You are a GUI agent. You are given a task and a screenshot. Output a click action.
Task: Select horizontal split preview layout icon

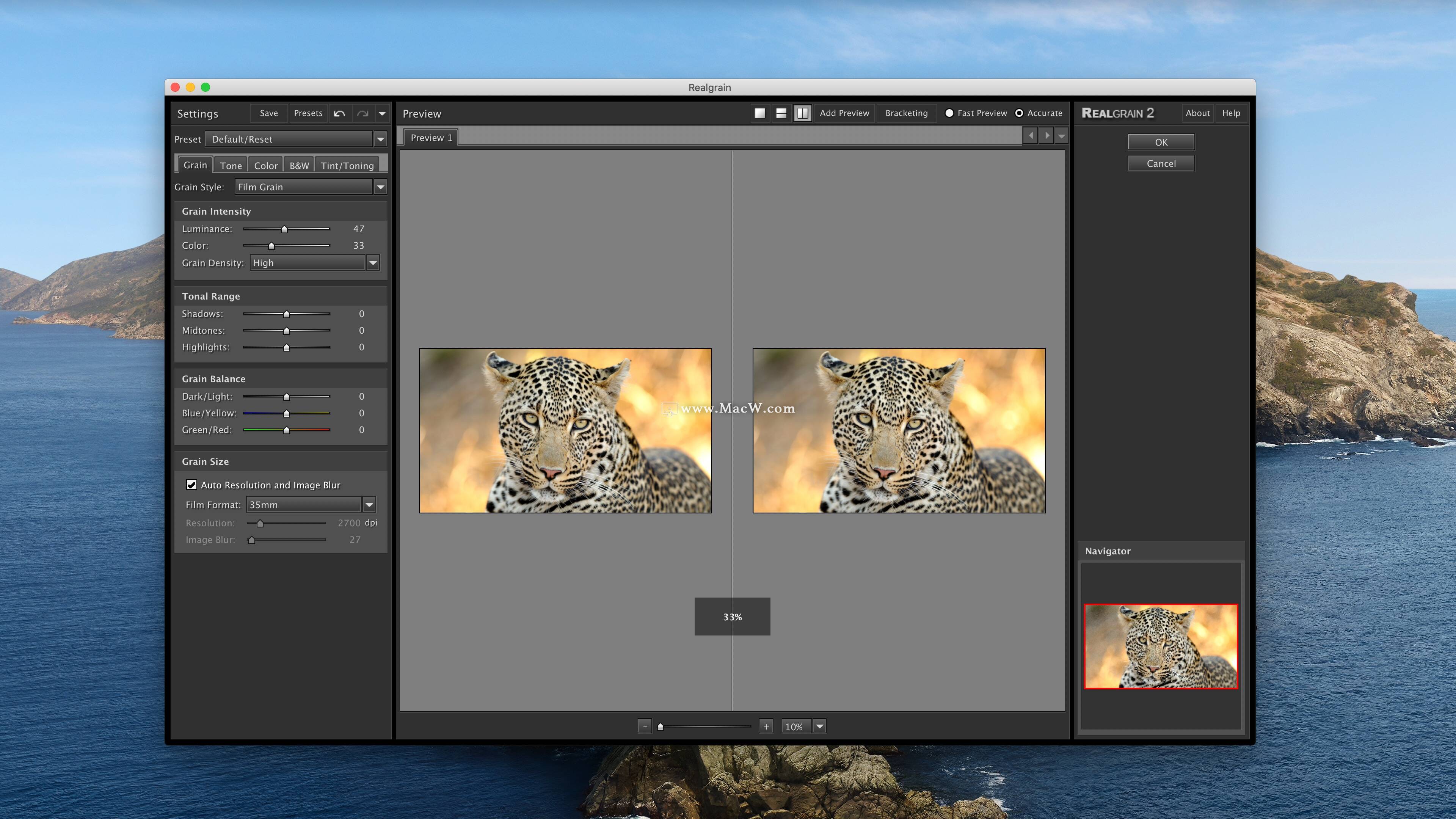[x=781, y=114]
